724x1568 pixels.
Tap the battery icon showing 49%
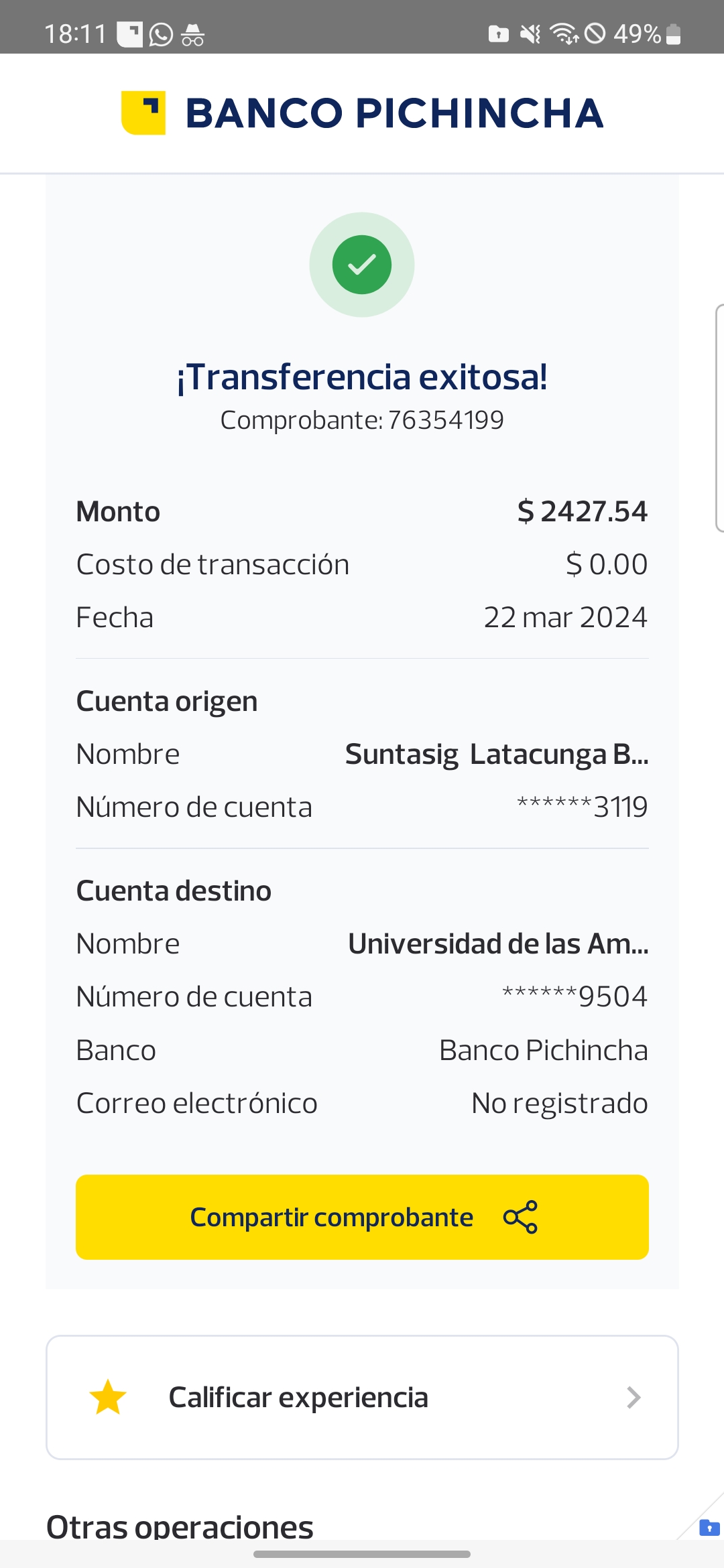coord(674,34)
